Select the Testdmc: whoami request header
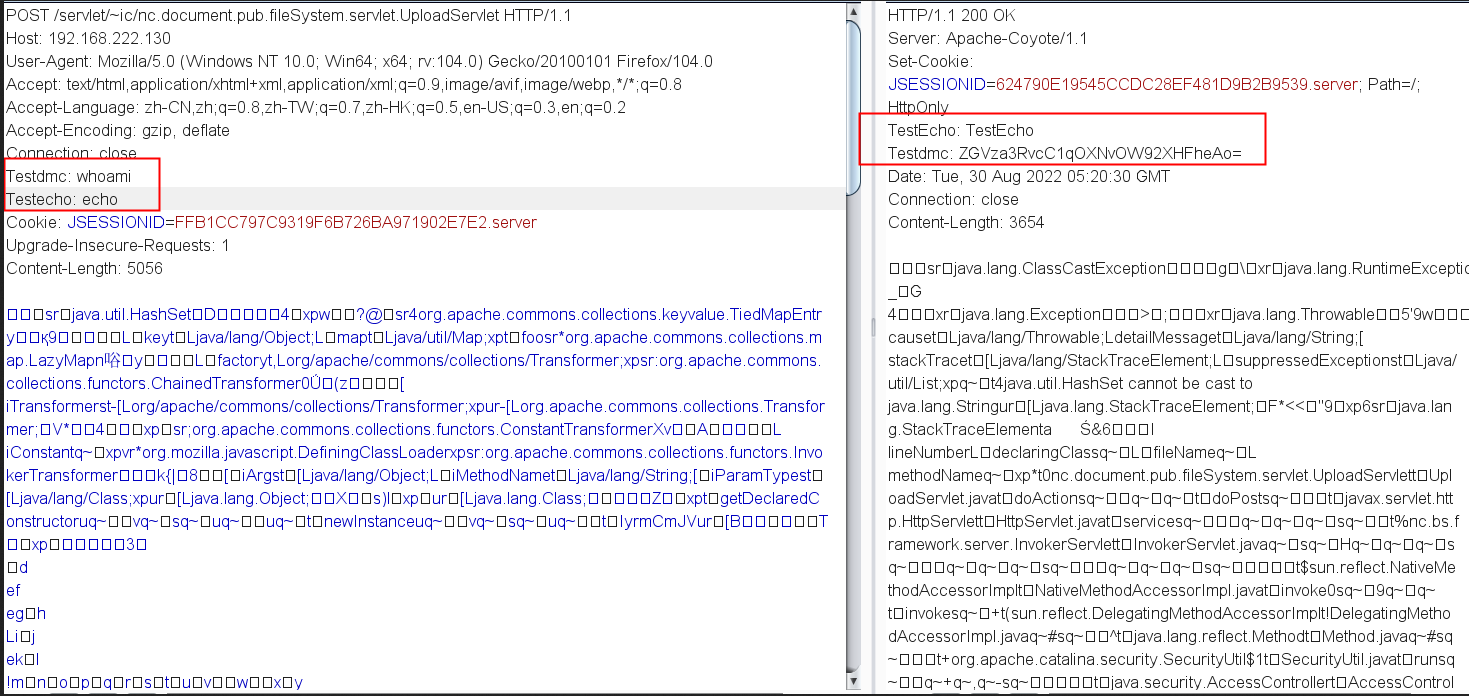The image size is (1469, 696). pyautogui.click(x=68, y=176)
